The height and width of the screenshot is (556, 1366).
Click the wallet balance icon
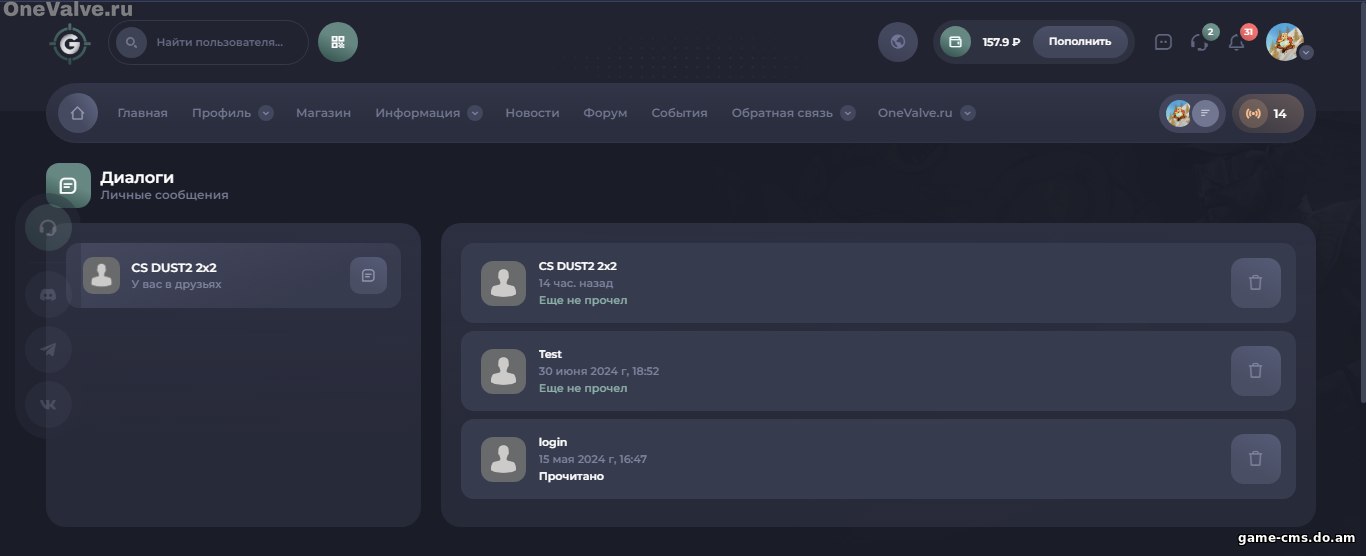[955, 42]
